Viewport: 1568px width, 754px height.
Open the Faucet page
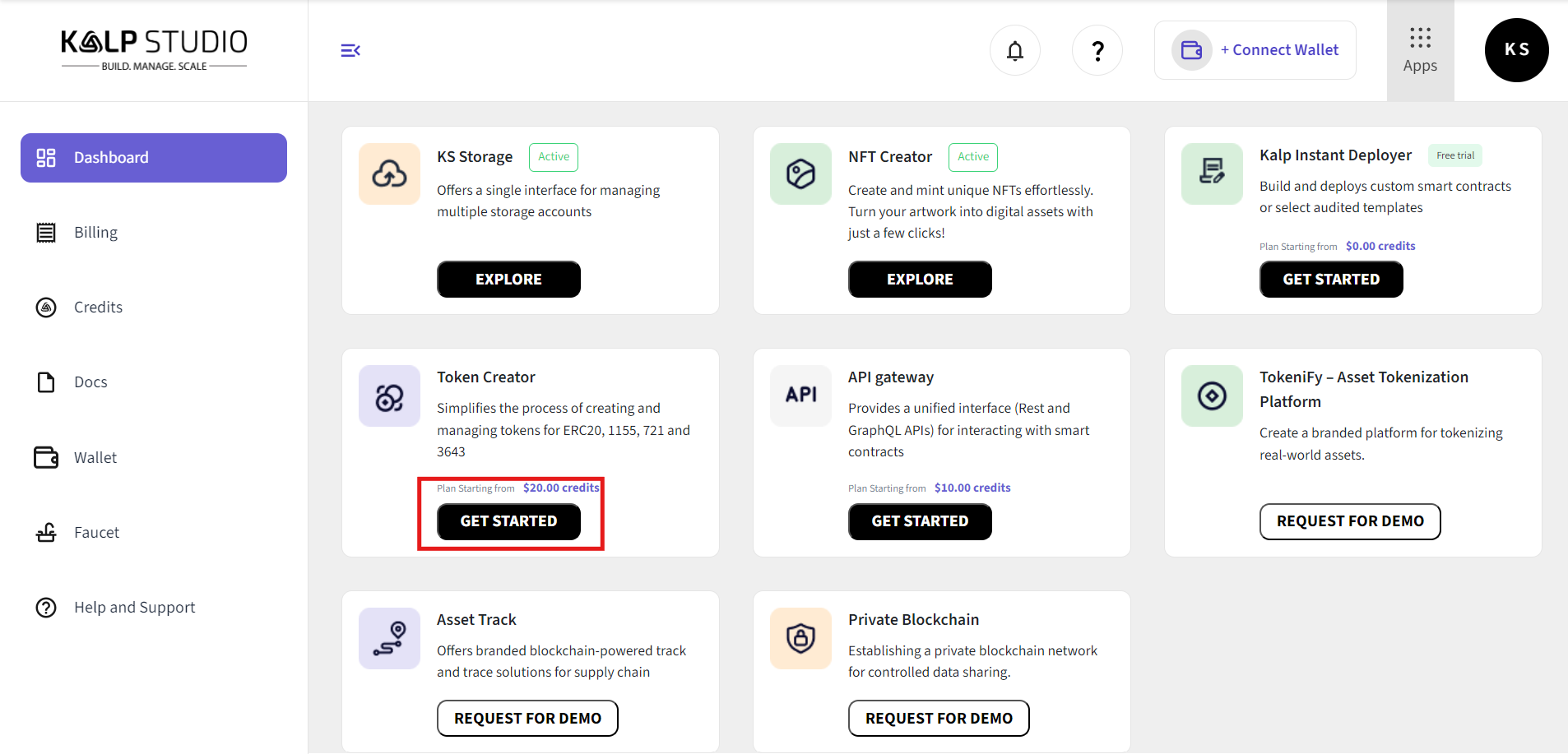(x=96, y=533)
